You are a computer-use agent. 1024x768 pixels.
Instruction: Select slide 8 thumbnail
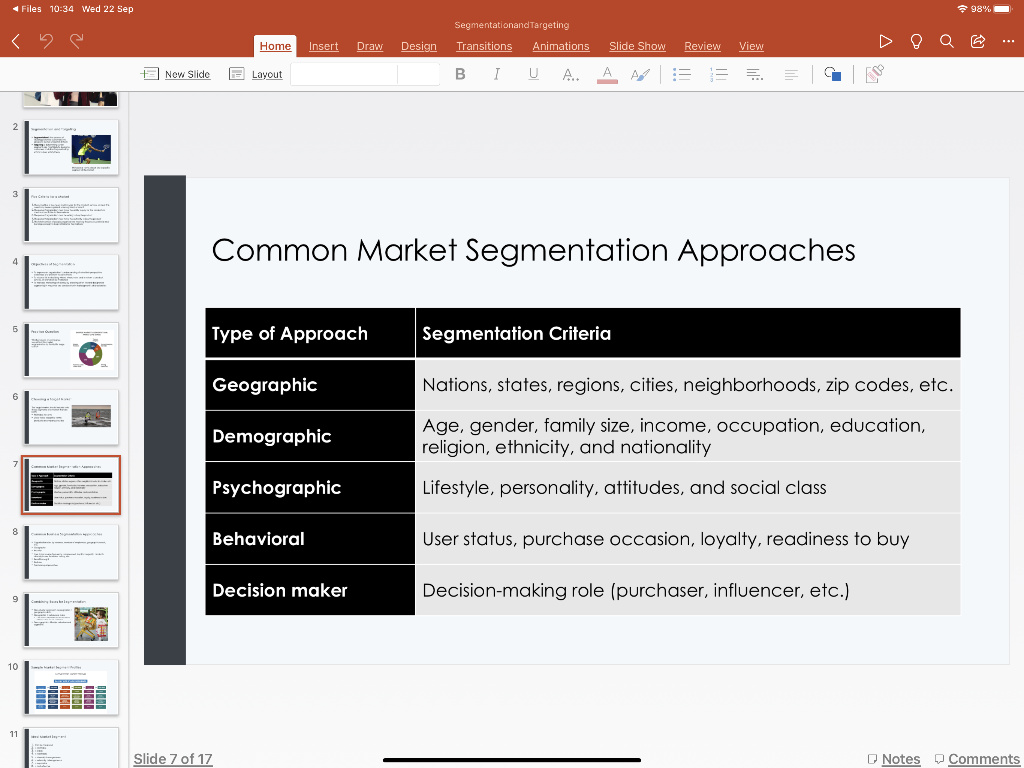click(71, 552)
